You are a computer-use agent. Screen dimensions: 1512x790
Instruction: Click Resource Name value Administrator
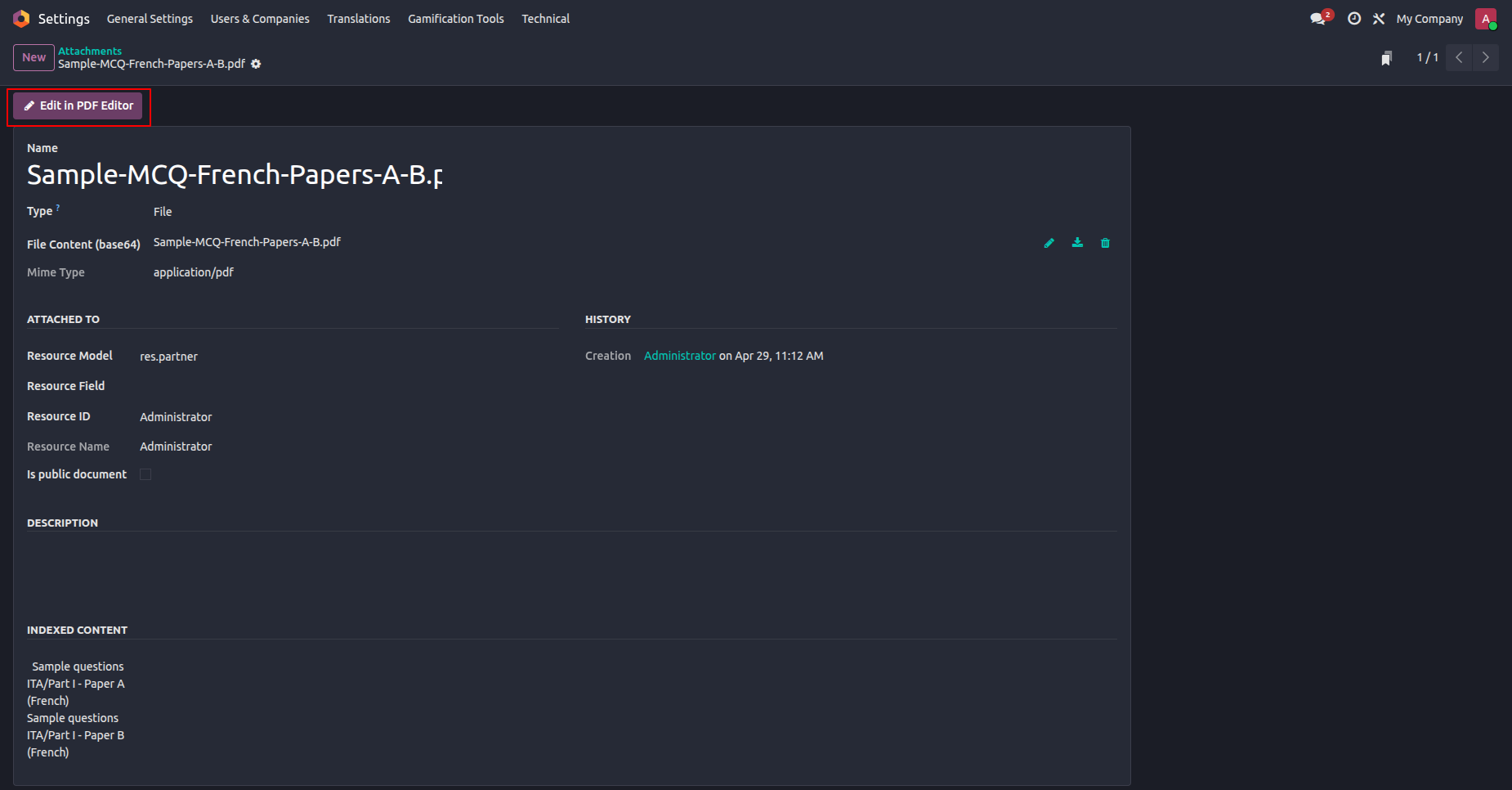pyautogui.click(x=176, y=447)
